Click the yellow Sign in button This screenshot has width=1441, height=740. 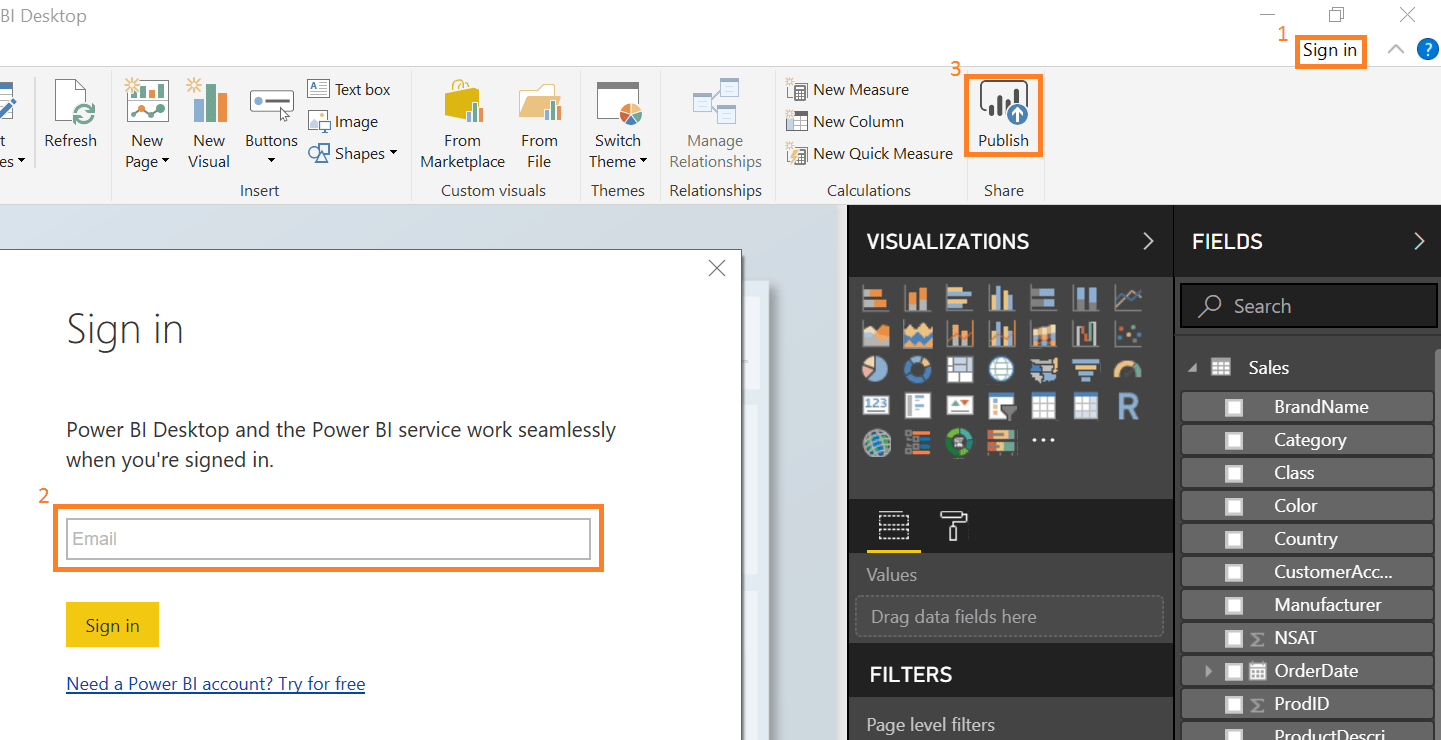(112, 625)
